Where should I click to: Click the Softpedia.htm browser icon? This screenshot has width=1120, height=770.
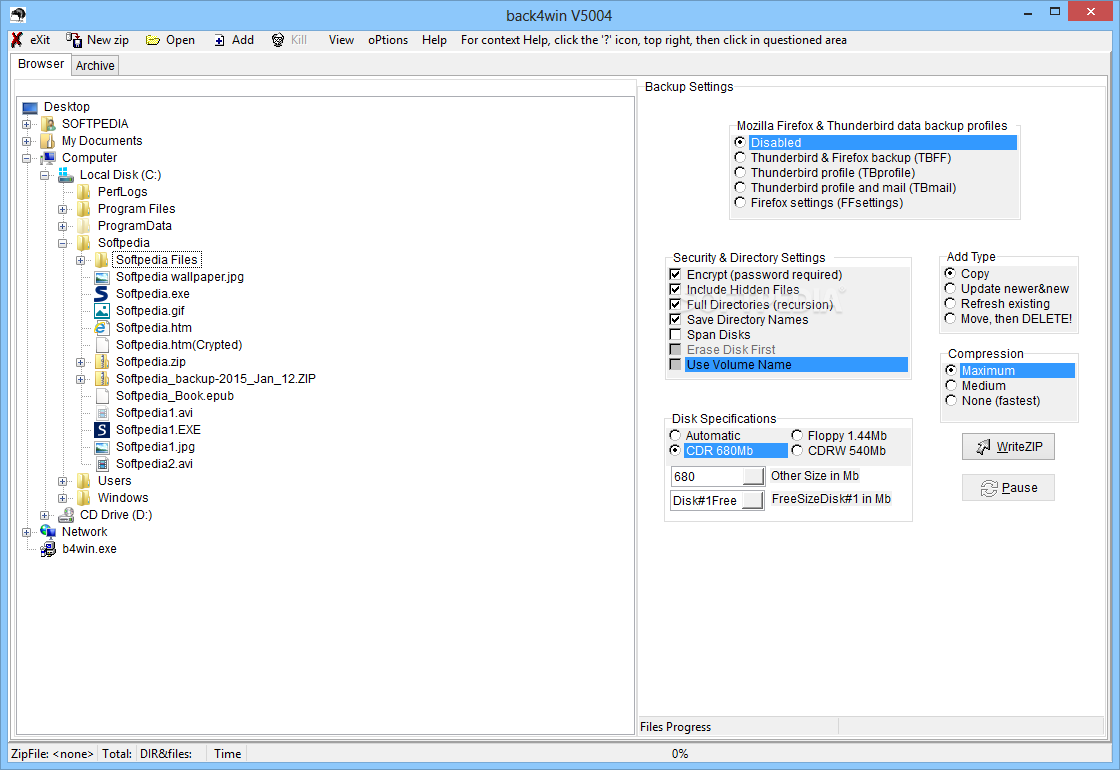click(102, 328)
